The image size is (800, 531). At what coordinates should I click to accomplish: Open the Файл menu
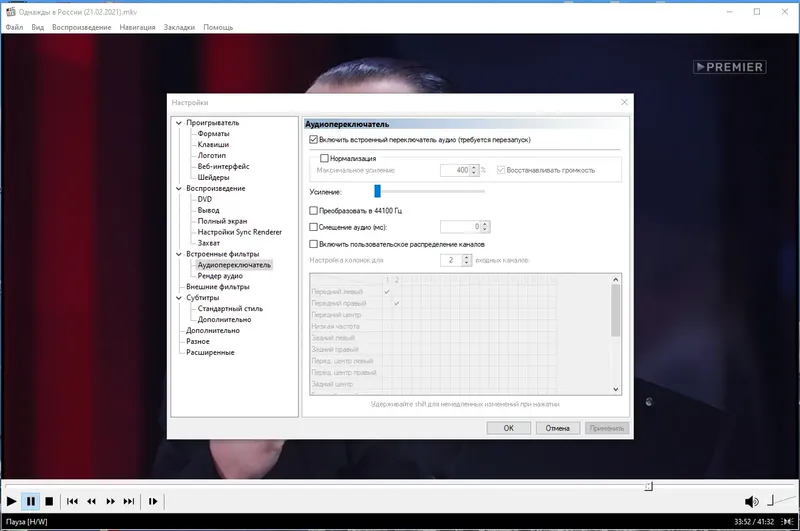tap(14, 27)
